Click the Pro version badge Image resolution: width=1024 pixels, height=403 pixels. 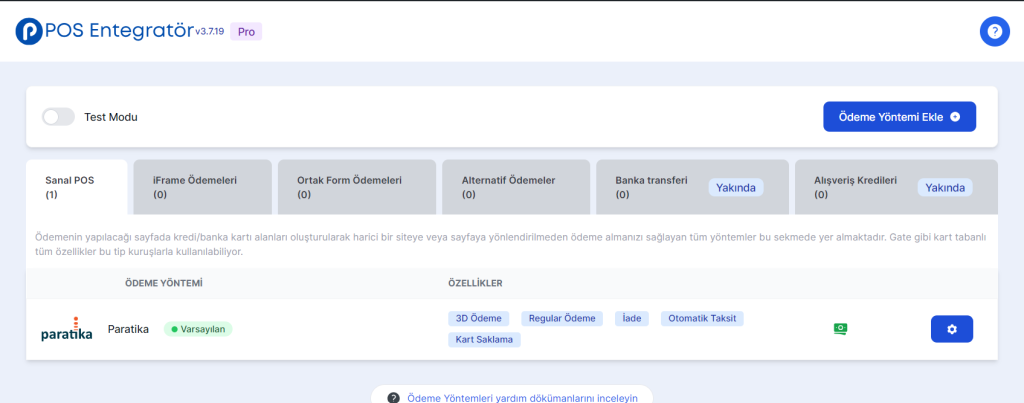click(x=246, y=31)
